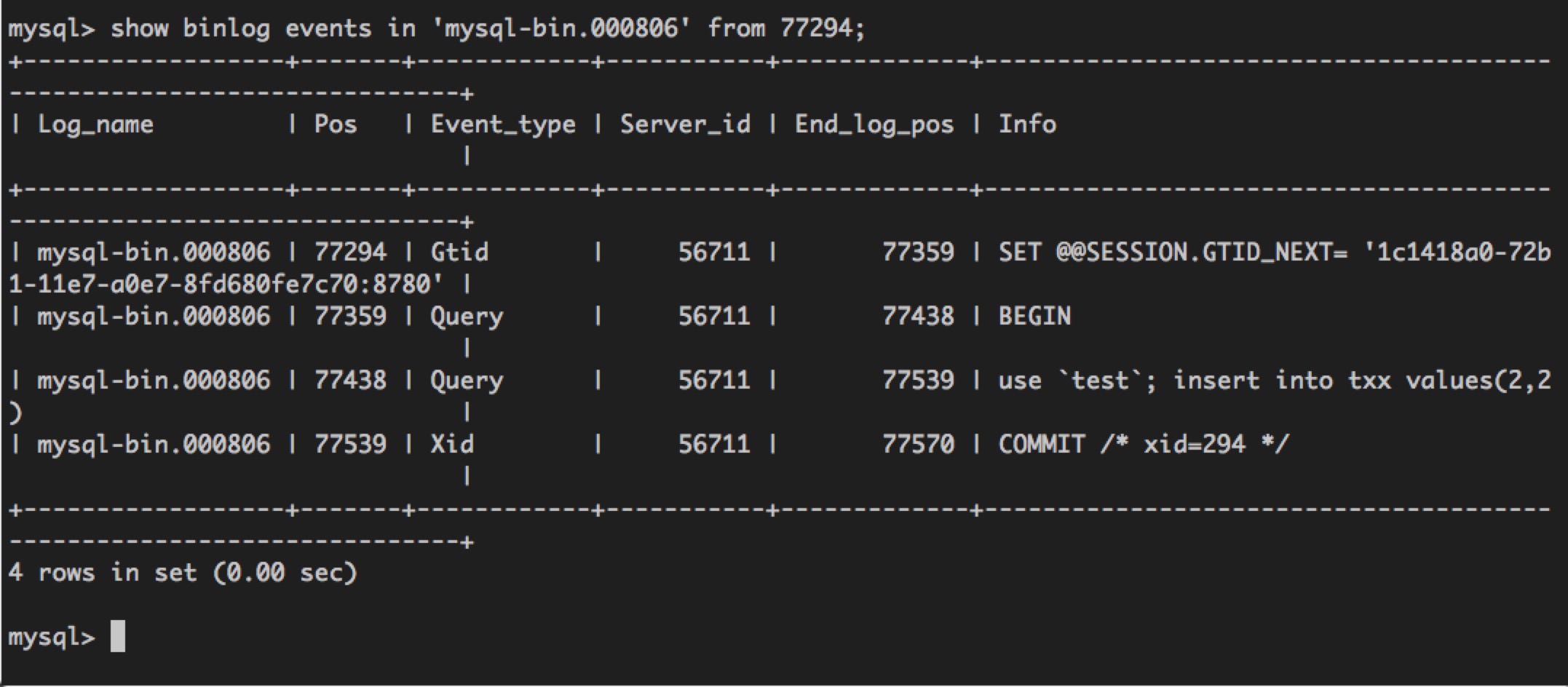
Task: Click the cursor at the bottom mysql prompt
Action: (x=117, y=637)
